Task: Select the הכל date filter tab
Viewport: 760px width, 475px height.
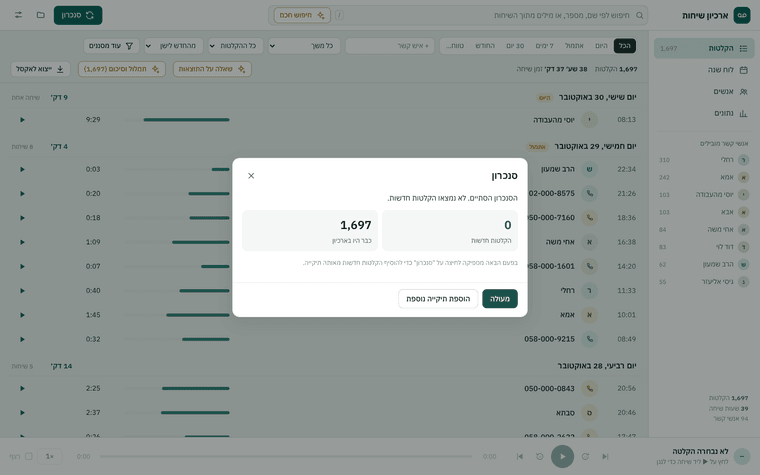Action: pyautogui.click(x=625, y=46)
